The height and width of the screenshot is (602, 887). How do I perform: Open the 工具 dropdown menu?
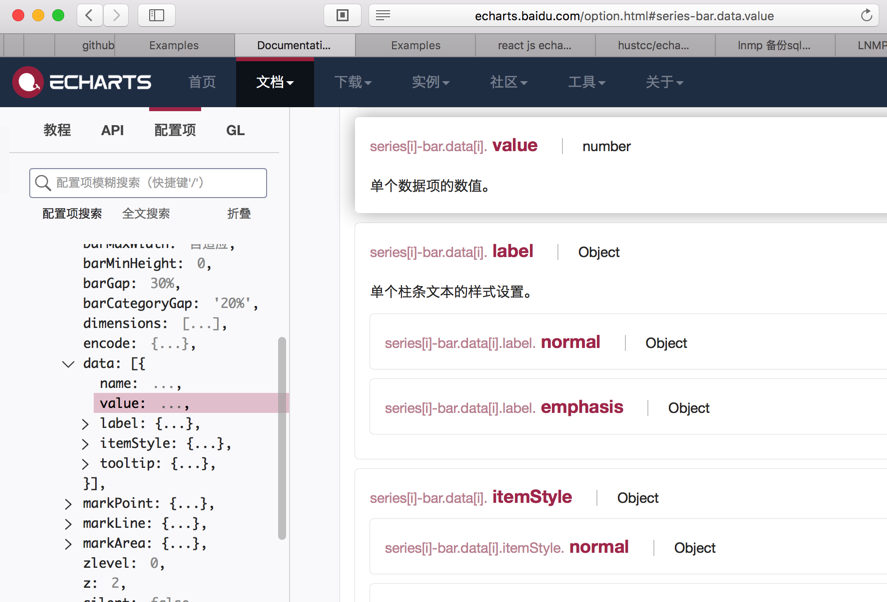586,82
